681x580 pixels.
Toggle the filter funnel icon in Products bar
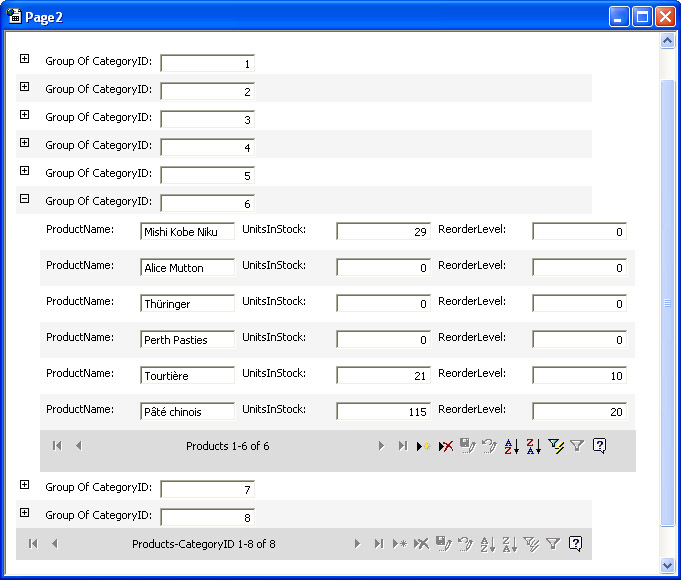[577, 446]
